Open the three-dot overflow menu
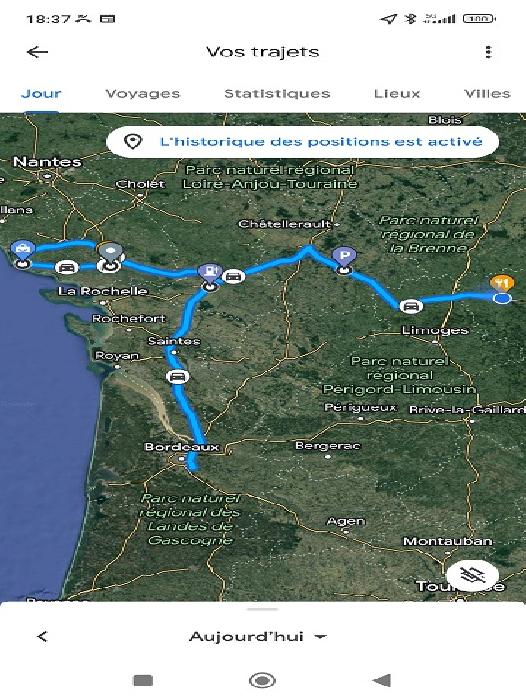The height and width of the screenshot is (700, 526). (x=488, y=52)
